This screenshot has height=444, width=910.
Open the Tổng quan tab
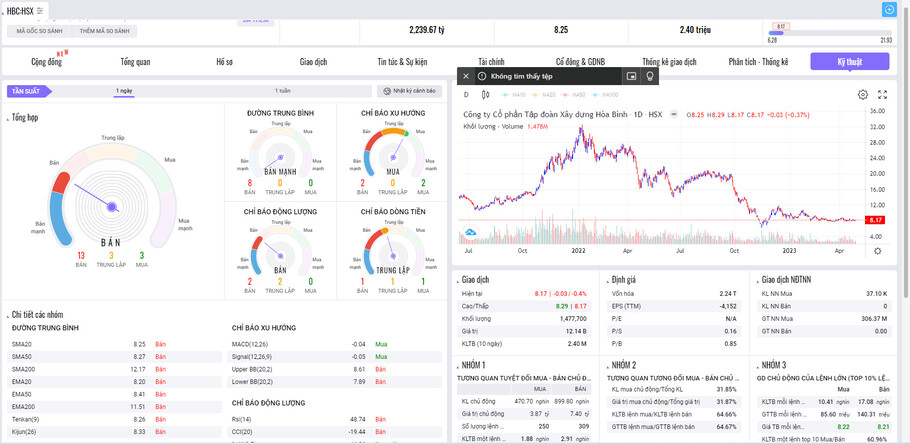point(135,62)
